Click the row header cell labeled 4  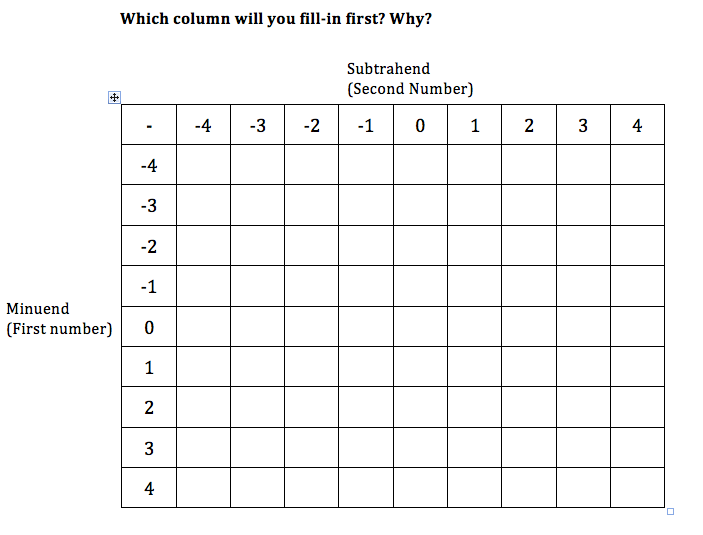point(149,488)
